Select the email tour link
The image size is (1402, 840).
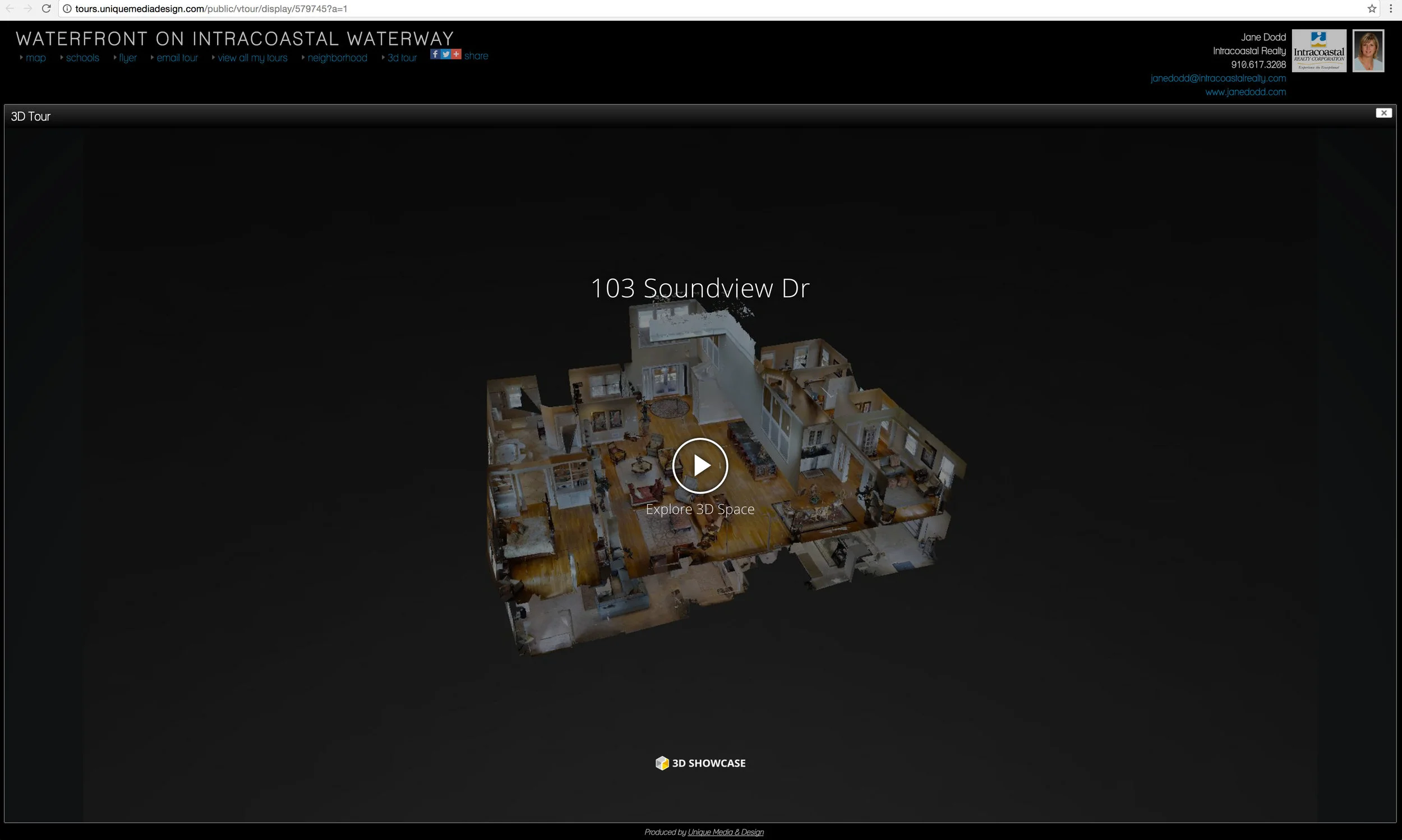tap(177, 58)
